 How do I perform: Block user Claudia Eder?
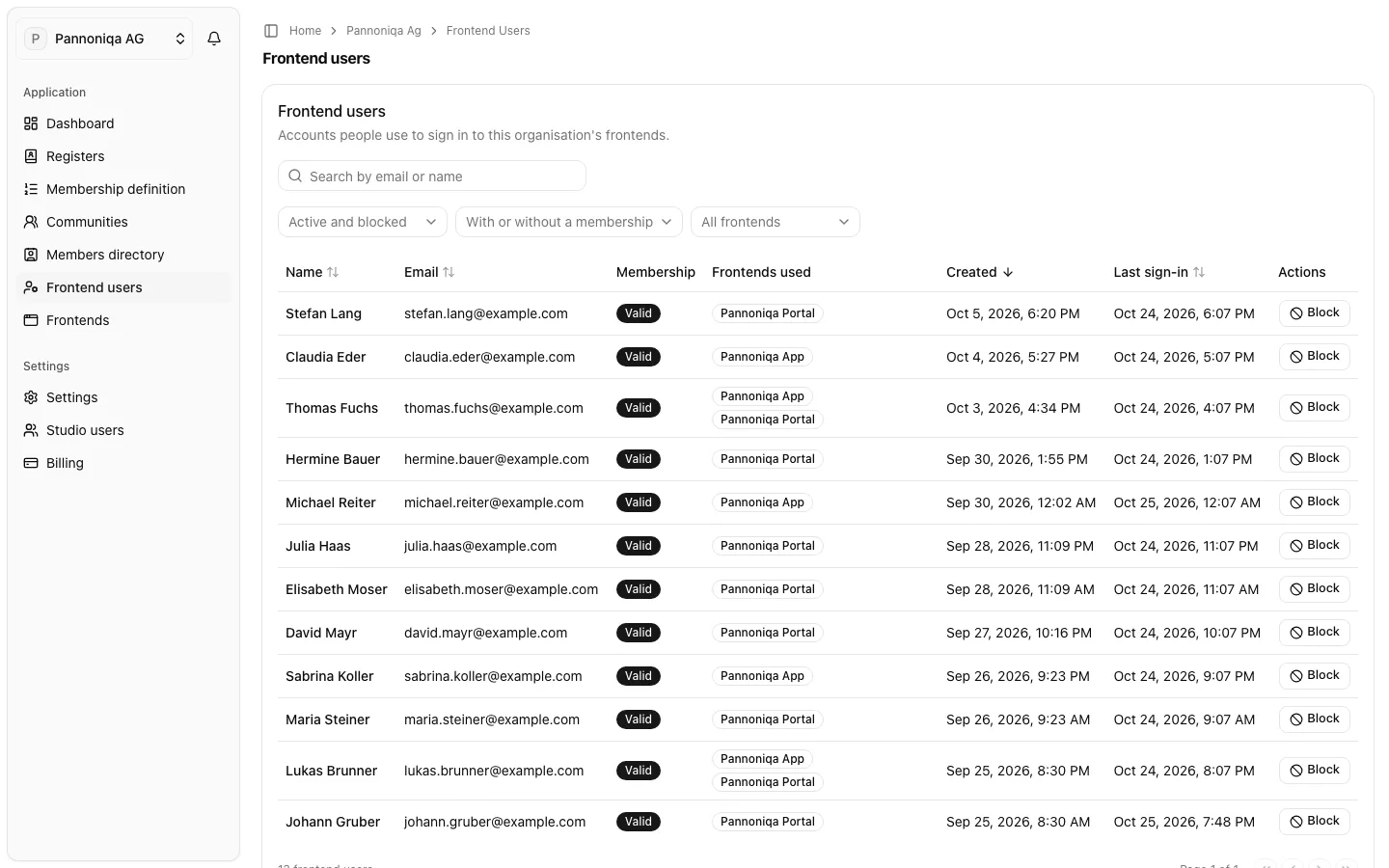tap(1315, 356)
